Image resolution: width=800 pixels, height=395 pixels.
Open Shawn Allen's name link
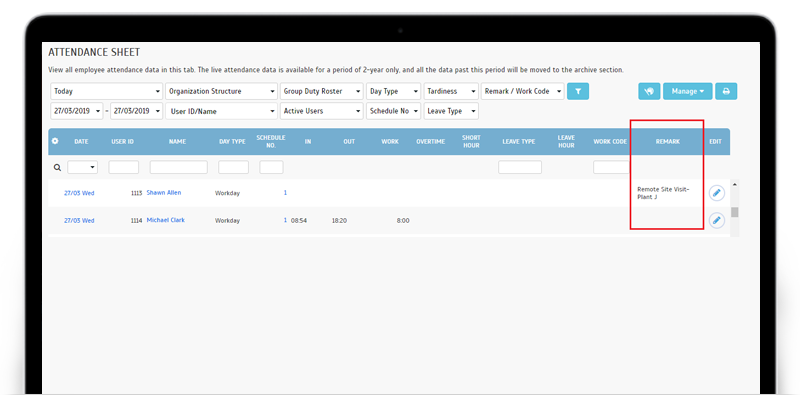(164, 193)
